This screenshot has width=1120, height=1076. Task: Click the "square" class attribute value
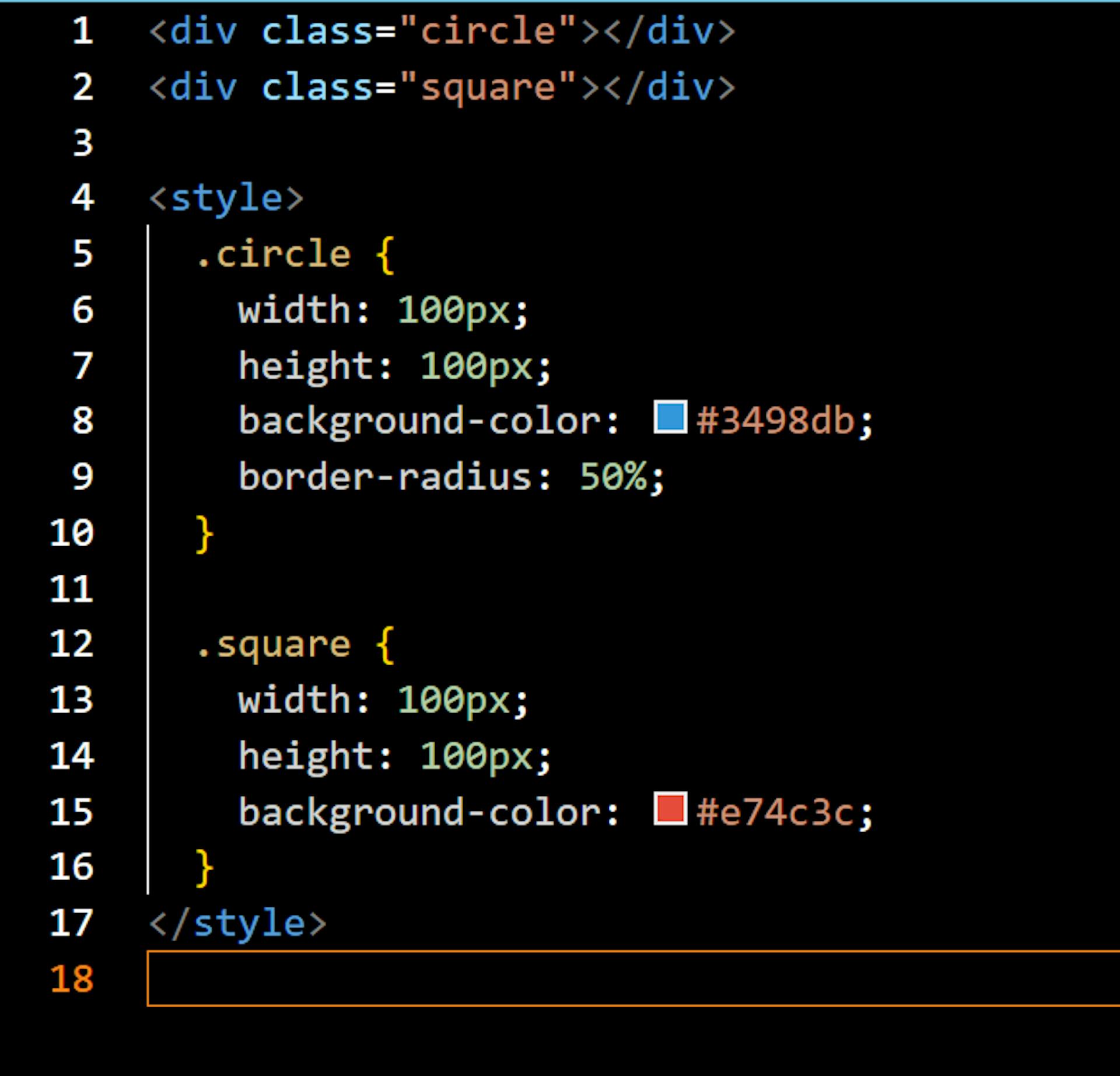pos(488,88)
